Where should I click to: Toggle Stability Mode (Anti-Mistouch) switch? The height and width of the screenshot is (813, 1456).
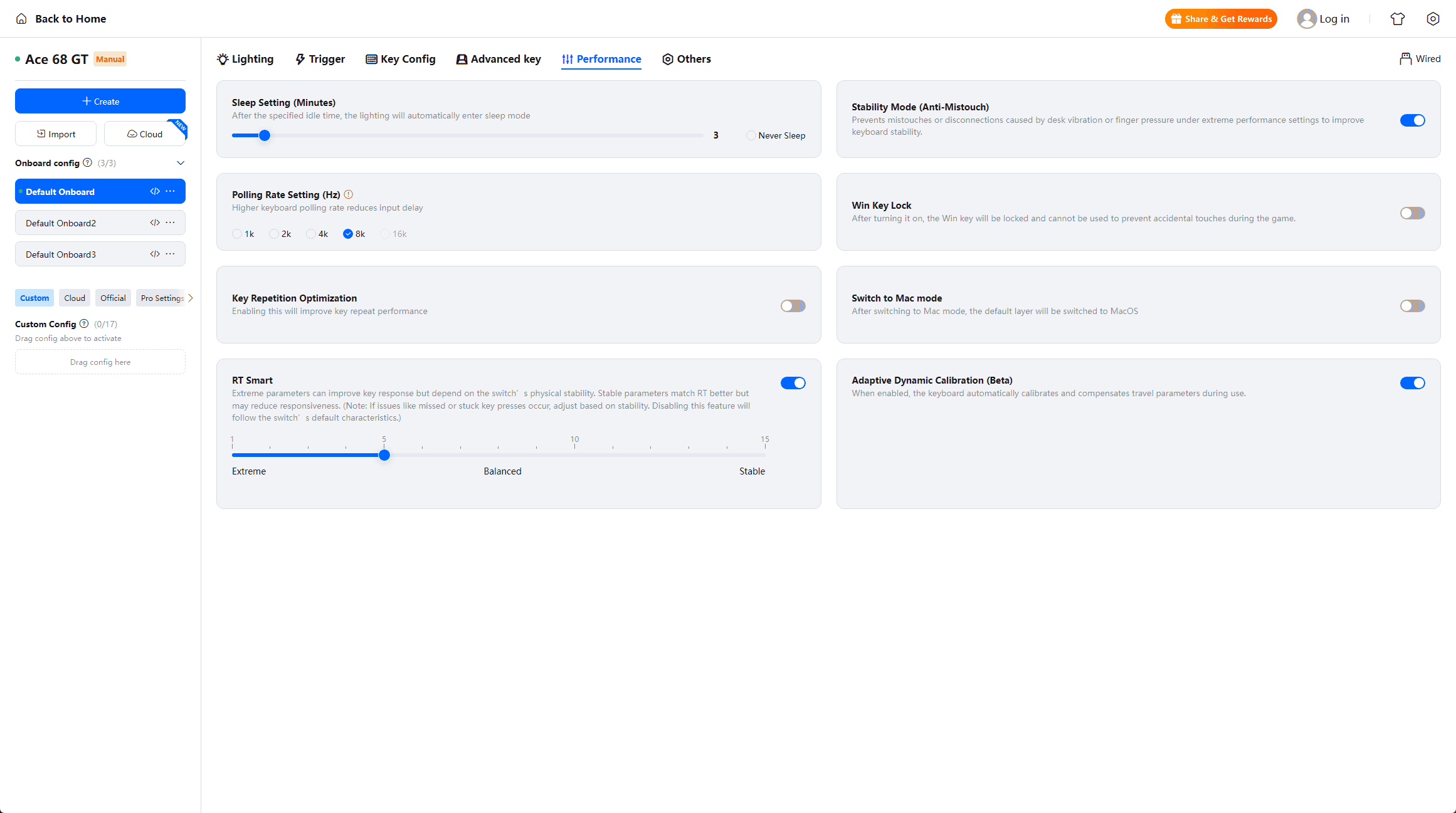(x=1412, y=120)
